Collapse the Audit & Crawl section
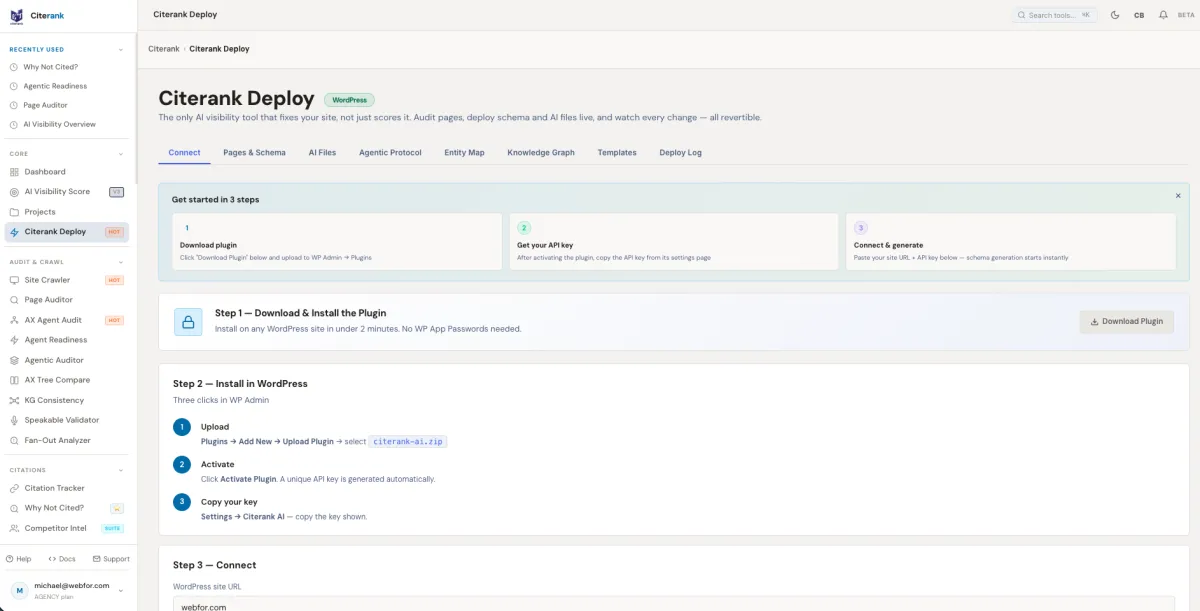 click(121, 262)
